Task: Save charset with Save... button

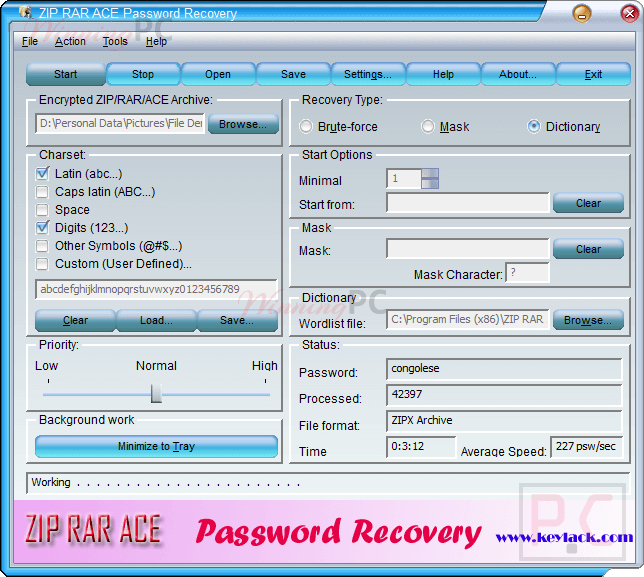Action: 237,320
